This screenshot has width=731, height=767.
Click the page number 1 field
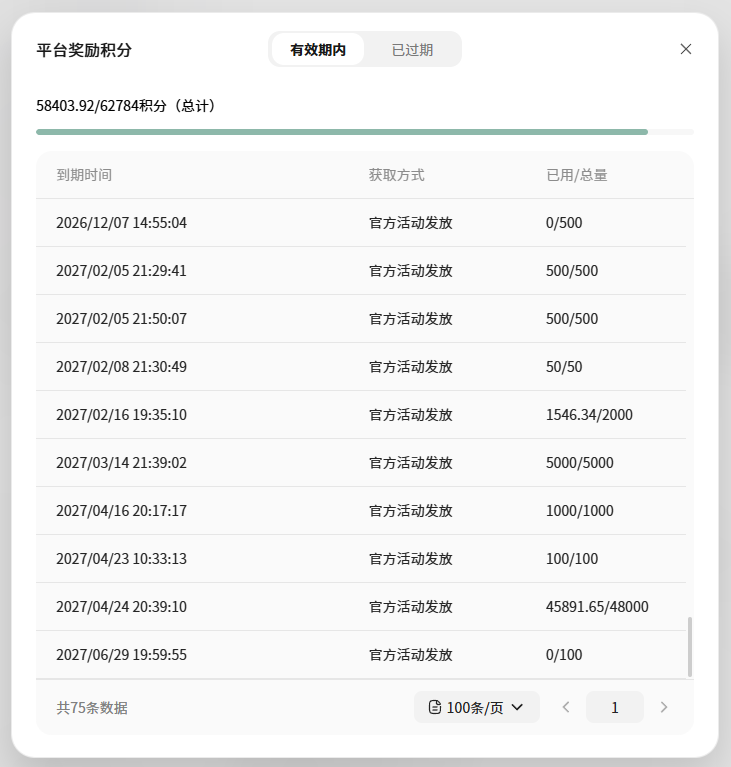pyautogui.click(x=615, y=707)
